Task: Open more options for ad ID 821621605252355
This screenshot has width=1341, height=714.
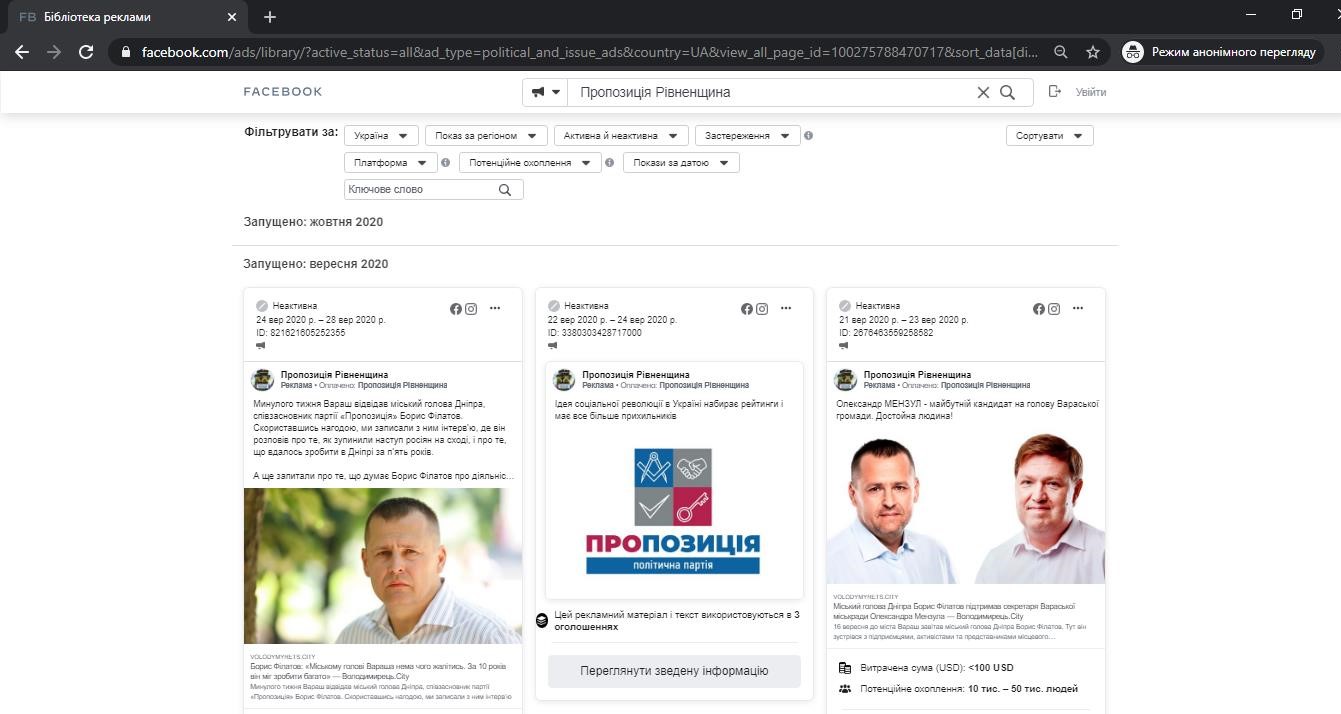Action: point(495,309)
